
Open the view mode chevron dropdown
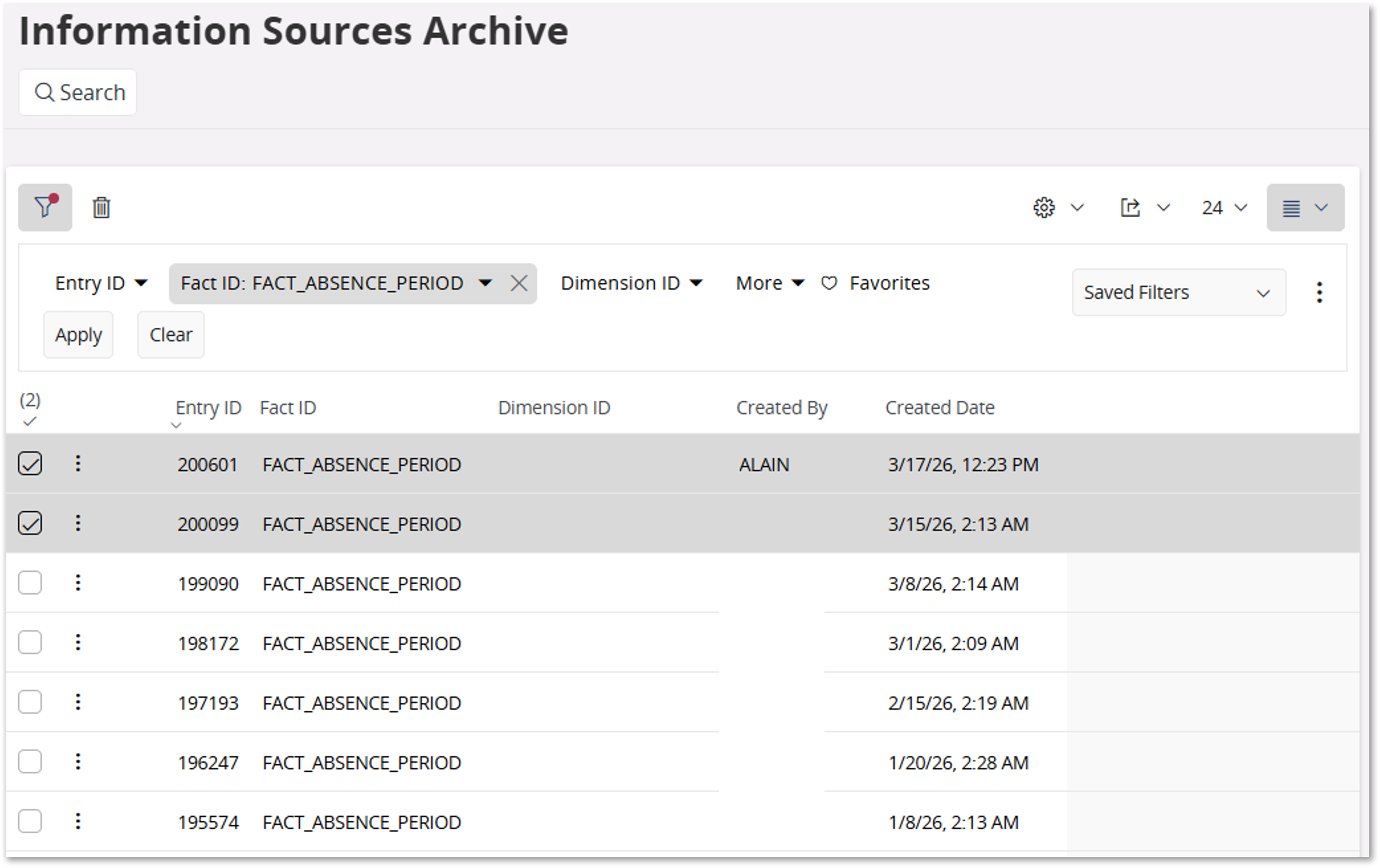click(1321, 207)
